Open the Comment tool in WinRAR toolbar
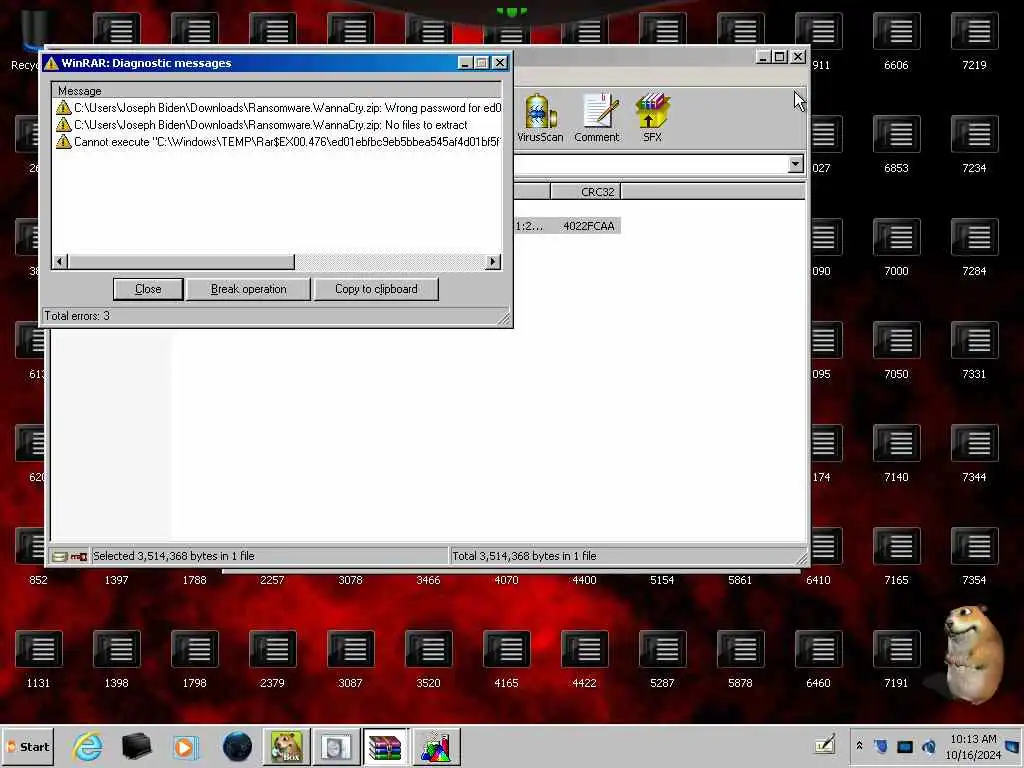 click(597, 118)
